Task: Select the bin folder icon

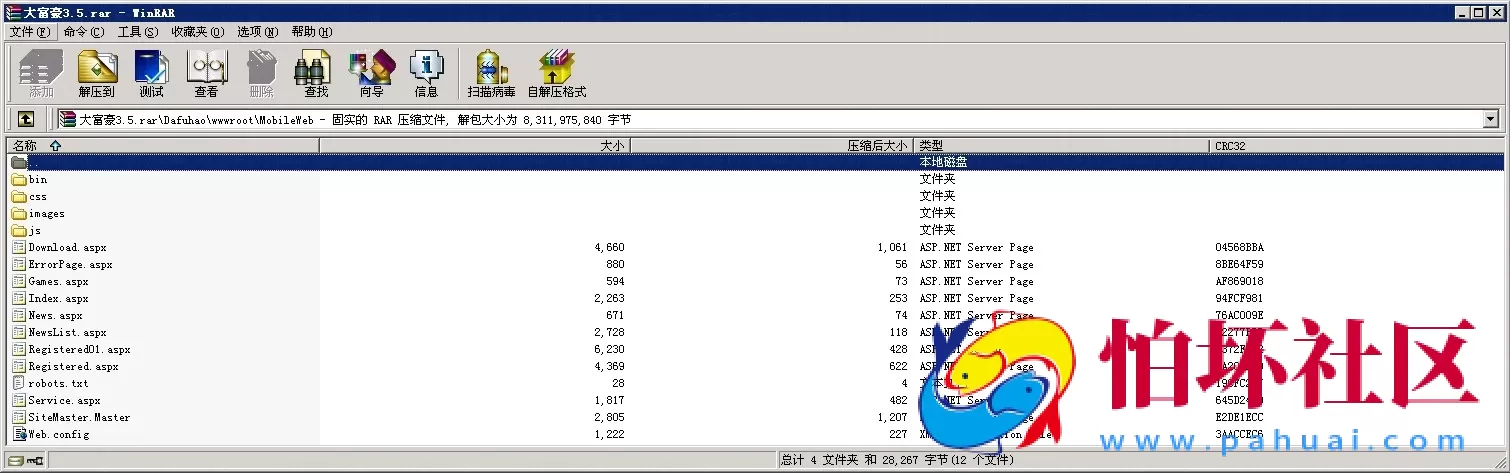Action: (x=19, y=180)
